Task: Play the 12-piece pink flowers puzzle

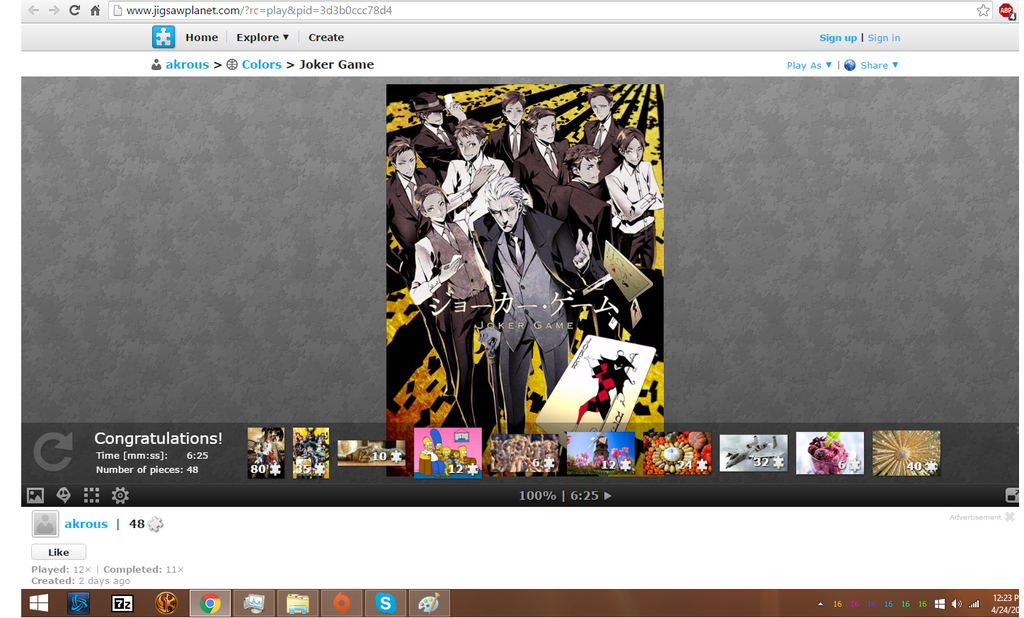Action: tap(601, 453)
